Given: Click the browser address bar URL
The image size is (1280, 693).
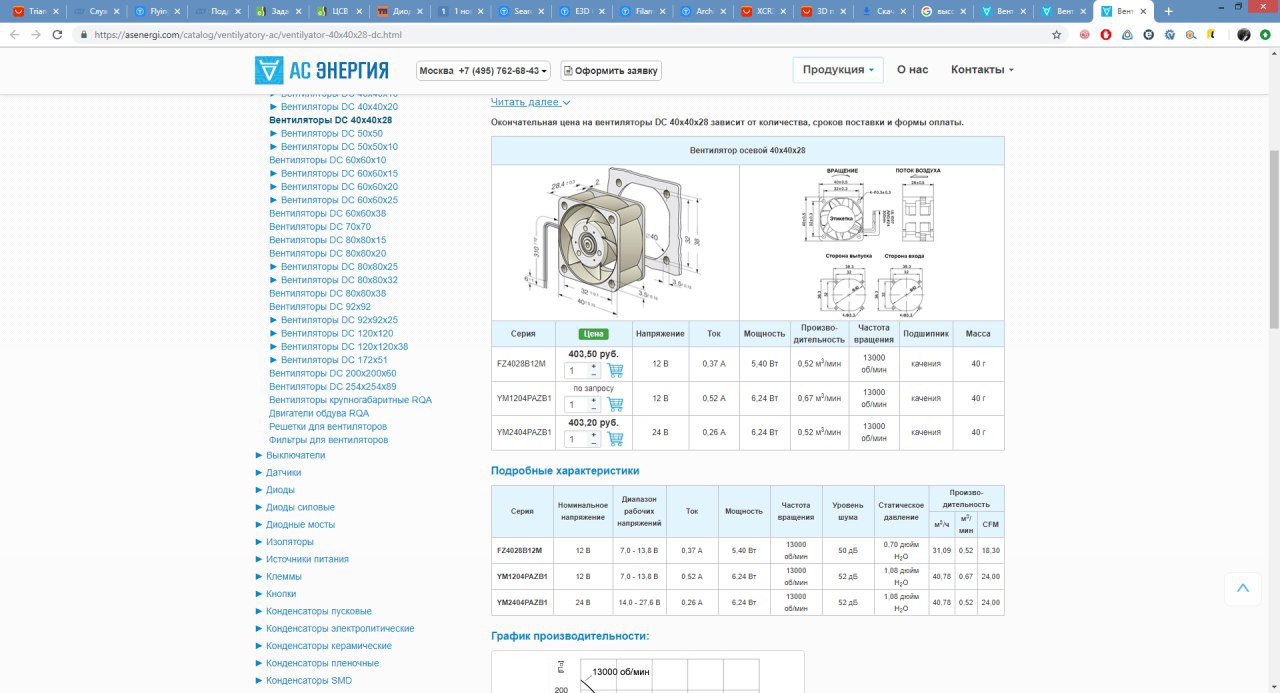Looking at the screenshot, I should 248,34.
